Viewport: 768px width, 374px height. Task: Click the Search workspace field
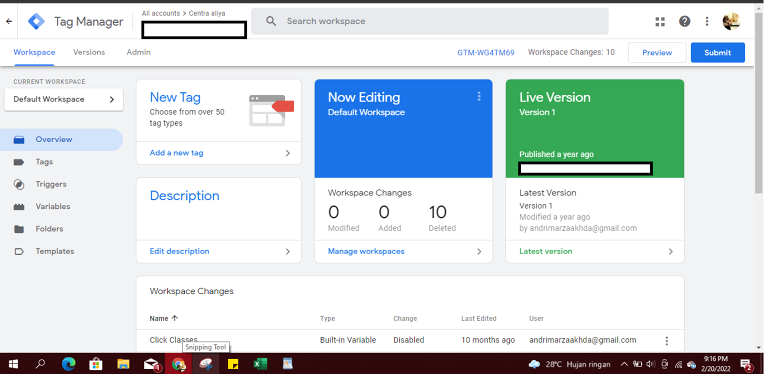[x=430, y=21]
